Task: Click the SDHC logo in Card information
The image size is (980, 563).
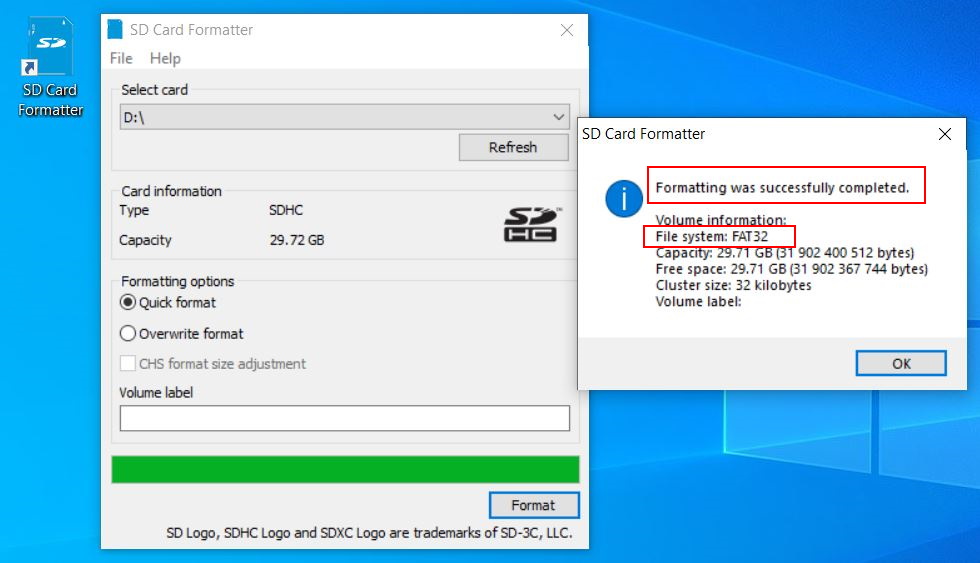Action: pyautogui.click(x=532, y=224)
